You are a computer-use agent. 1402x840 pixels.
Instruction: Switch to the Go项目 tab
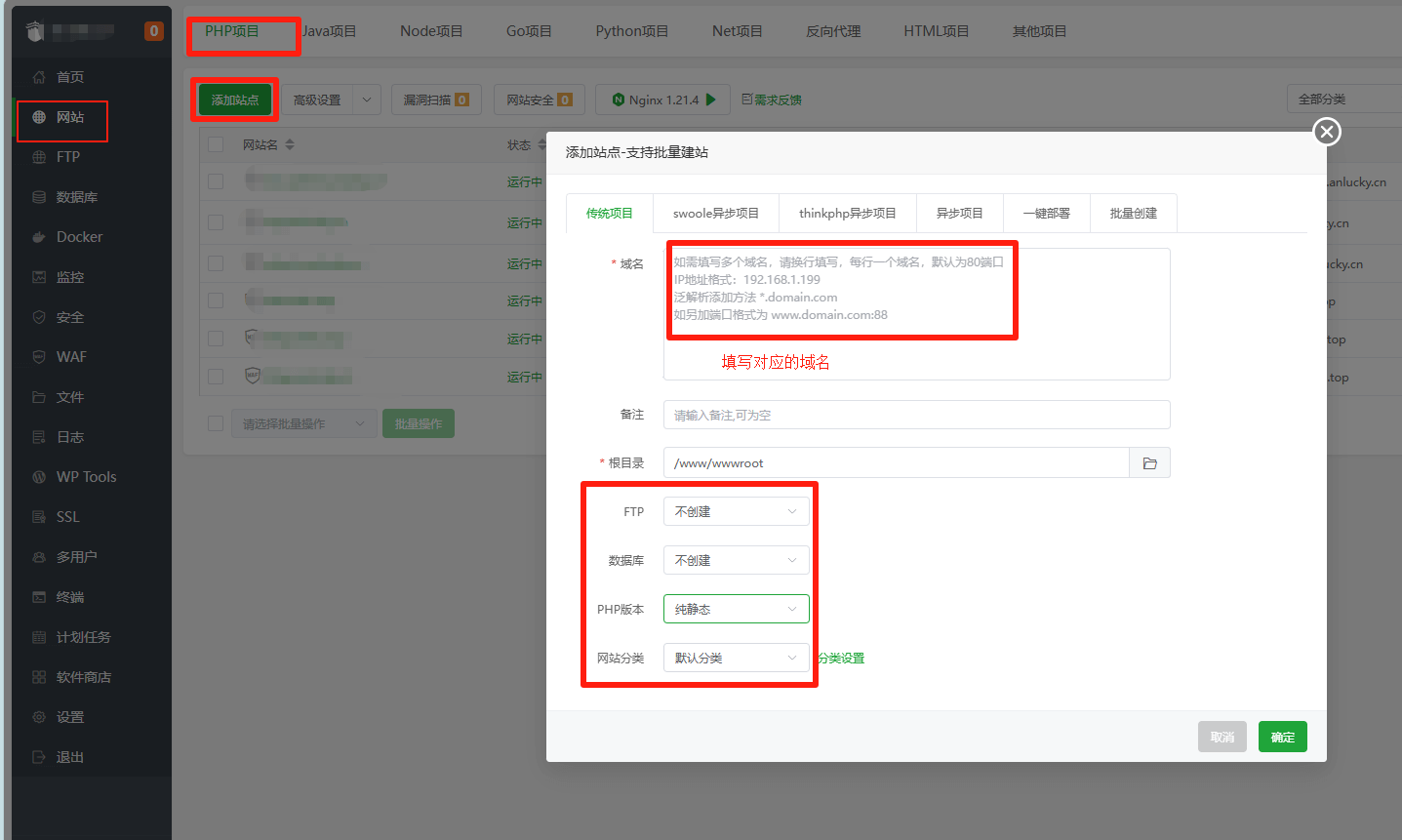(x=529, y=31)
